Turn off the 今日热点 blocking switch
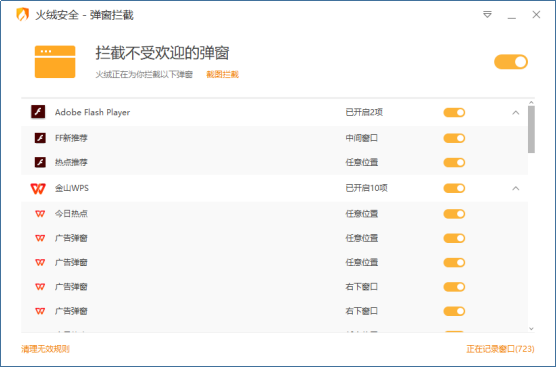This screenshot has height=368, width=557. pos(454,214)
